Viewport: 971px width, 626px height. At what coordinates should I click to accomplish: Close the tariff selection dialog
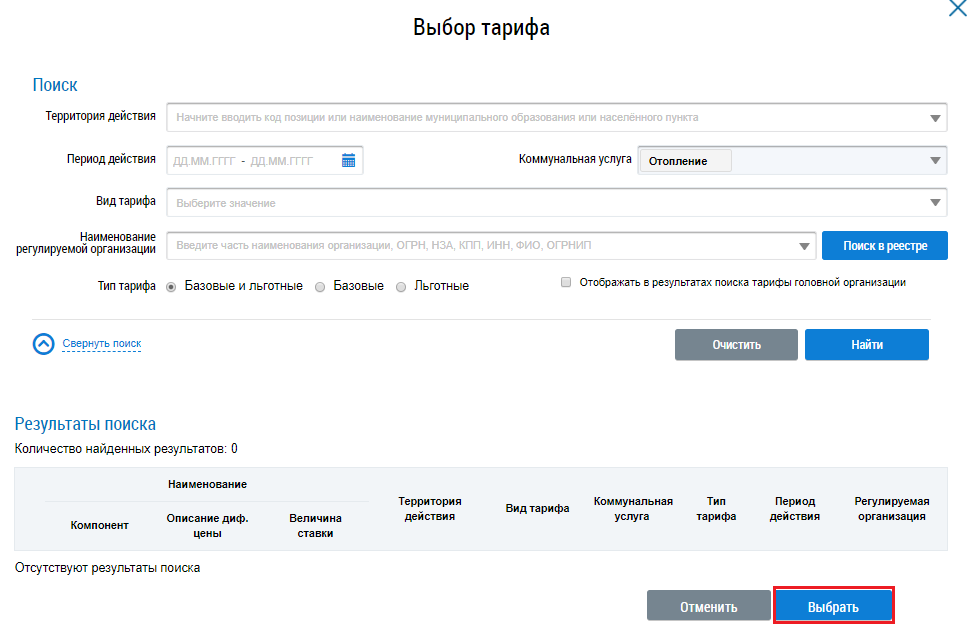pos(956,8)
